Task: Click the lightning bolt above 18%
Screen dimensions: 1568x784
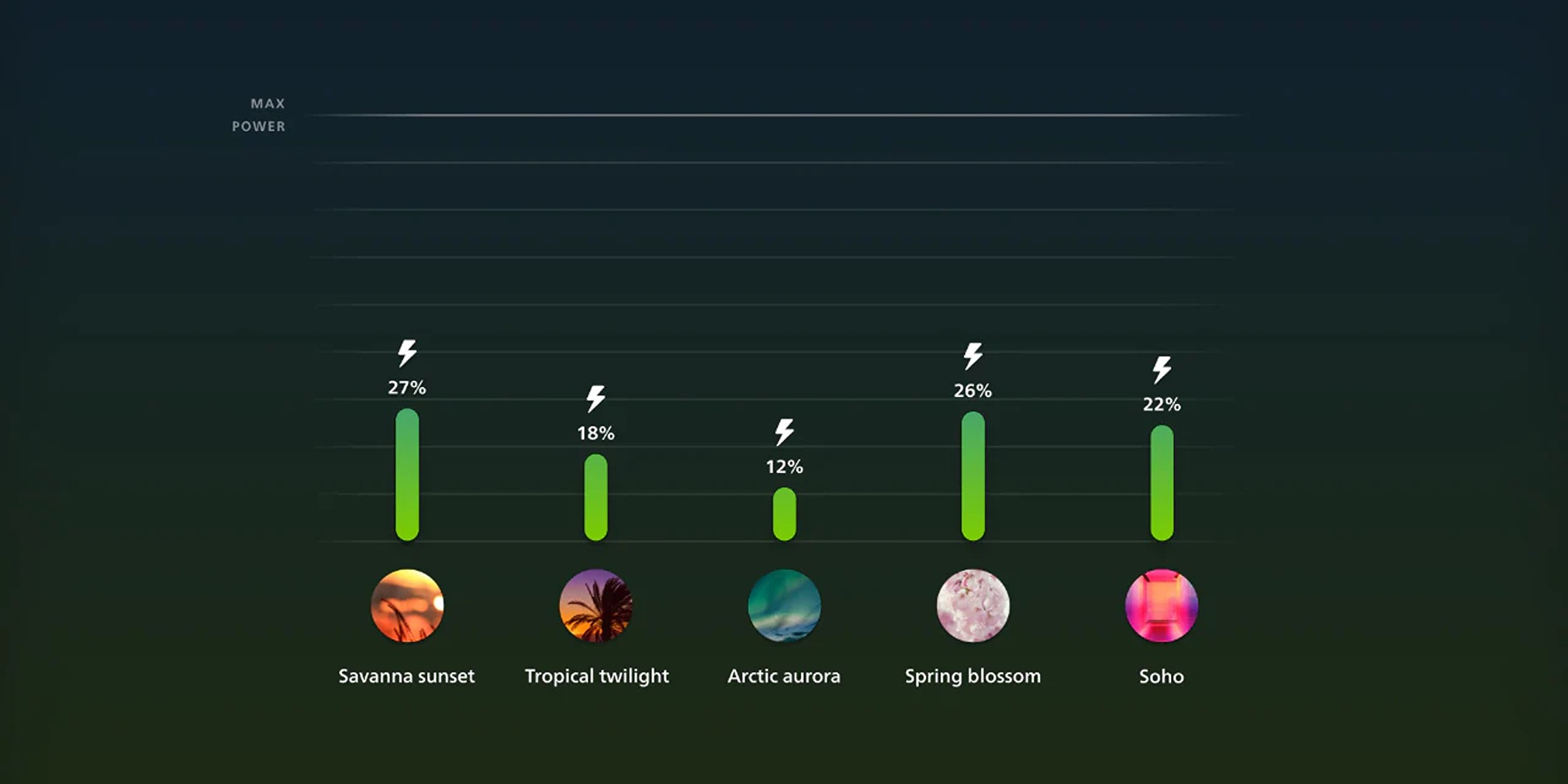Action: pos(596,399)
